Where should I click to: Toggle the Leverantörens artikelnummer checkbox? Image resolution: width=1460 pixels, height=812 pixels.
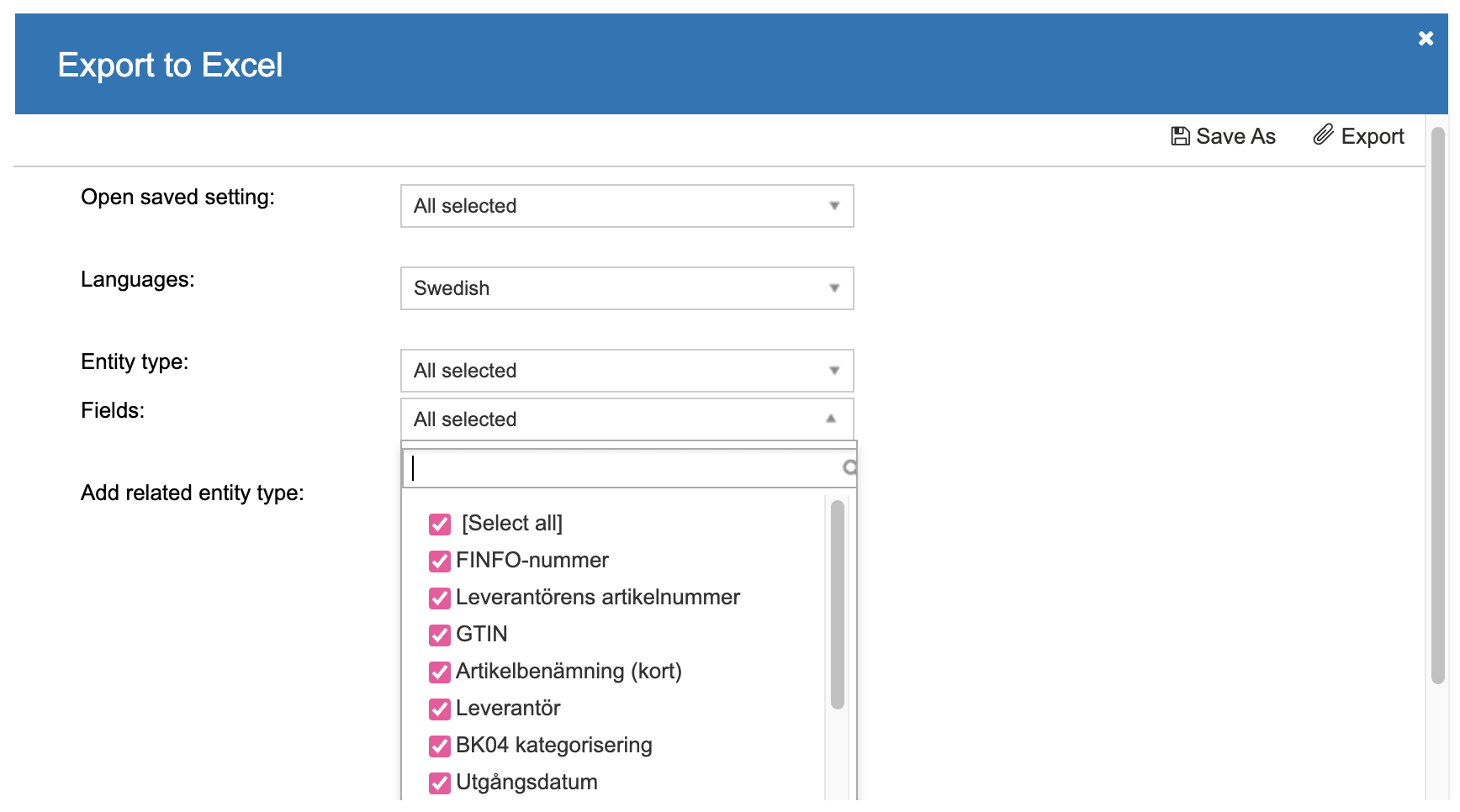tap(440, 598)
